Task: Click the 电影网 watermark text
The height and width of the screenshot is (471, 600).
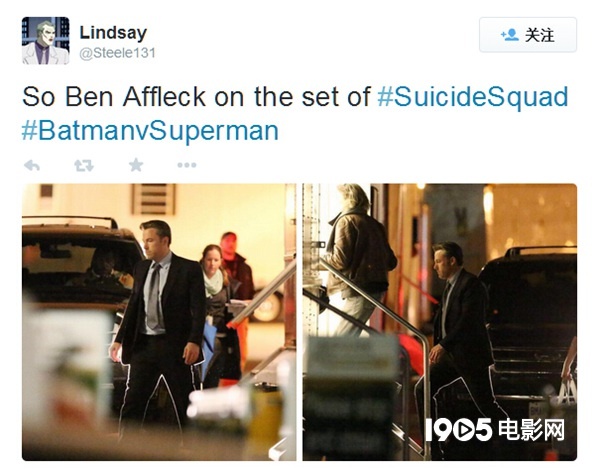Action: click(531, 429)
